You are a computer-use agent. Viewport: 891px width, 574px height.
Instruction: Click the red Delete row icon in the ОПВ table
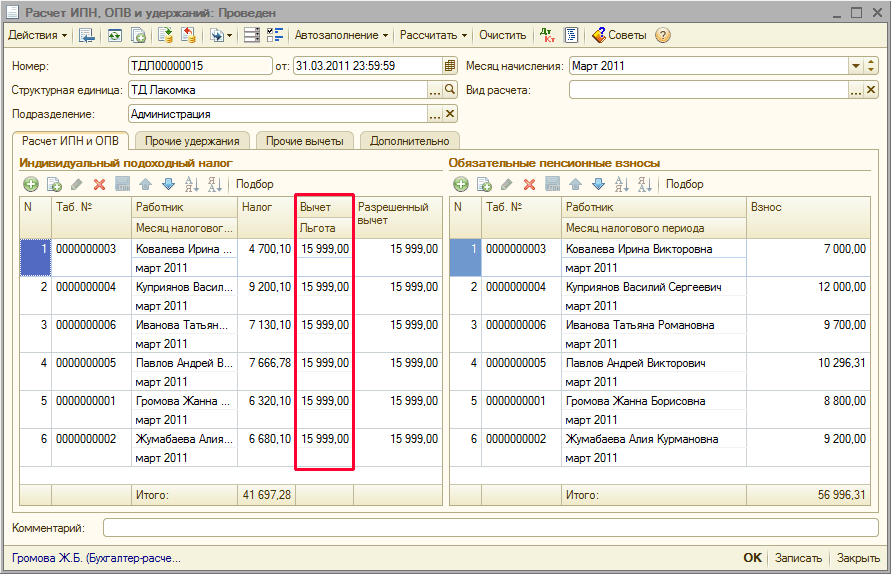click(529, 184)
